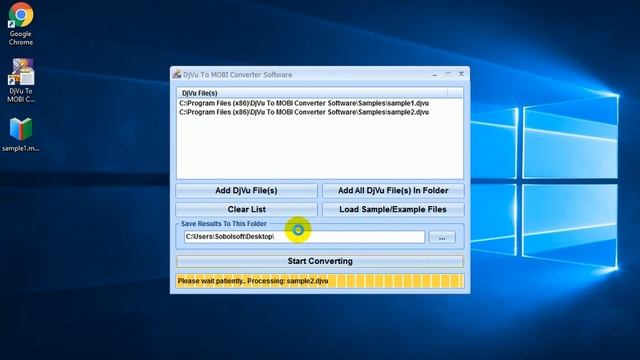Browse for output folder with ellipsis button
The height and width of the screenshot is (360, 640).
pyautogui.click(x=442, y=237)
